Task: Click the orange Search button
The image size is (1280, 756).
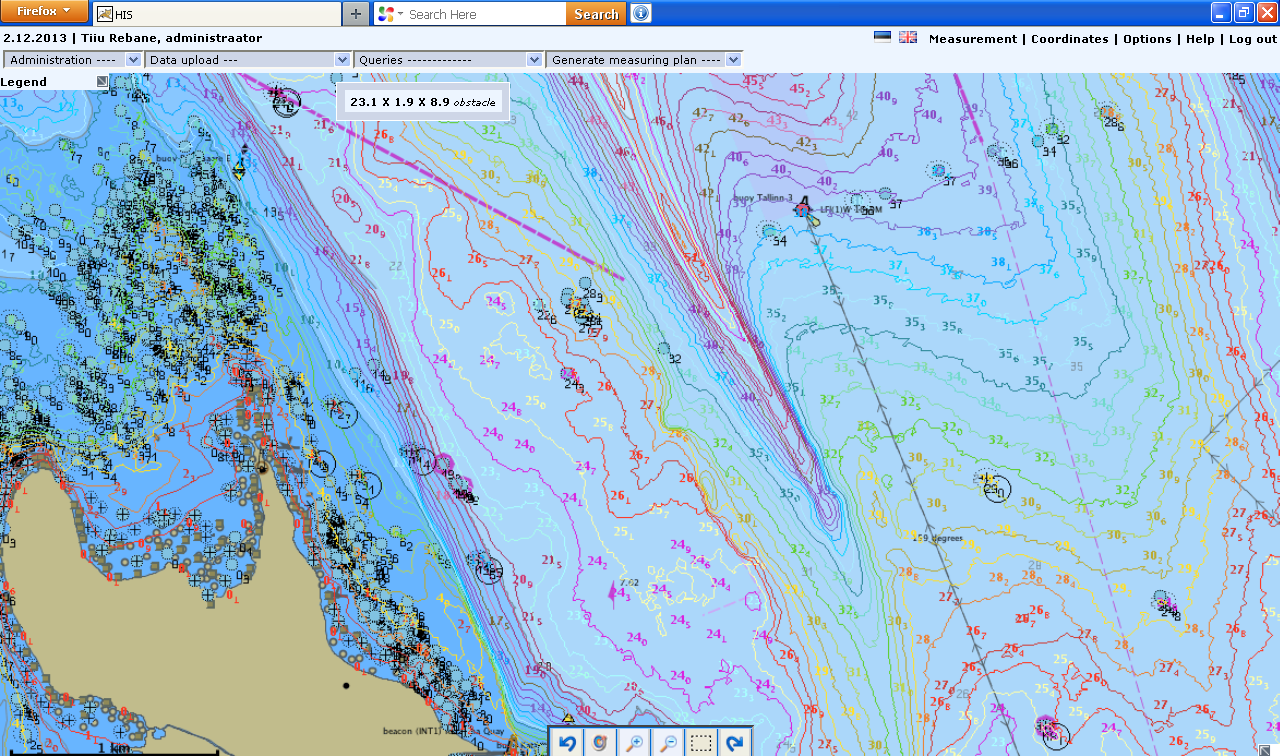Action: [x=596, y=14]
